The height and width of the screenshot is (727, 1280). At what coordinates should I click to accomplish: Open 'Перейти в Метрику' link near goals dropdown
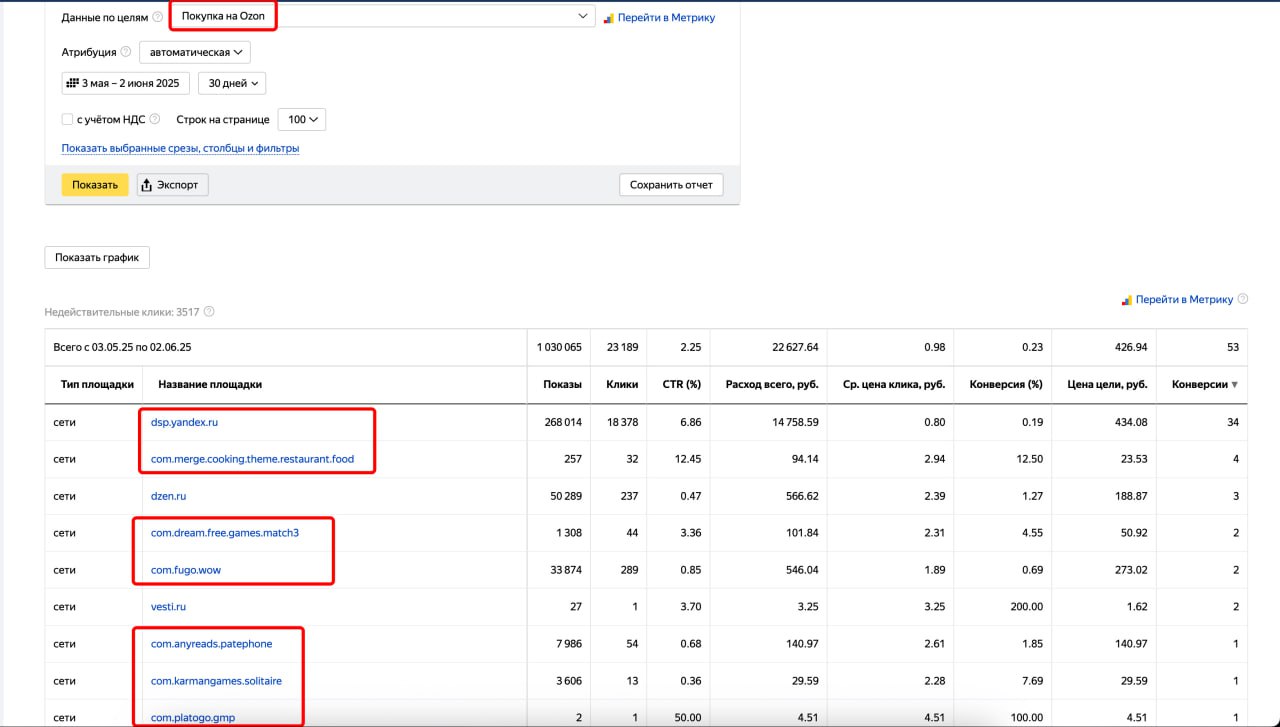pos(666,17)
